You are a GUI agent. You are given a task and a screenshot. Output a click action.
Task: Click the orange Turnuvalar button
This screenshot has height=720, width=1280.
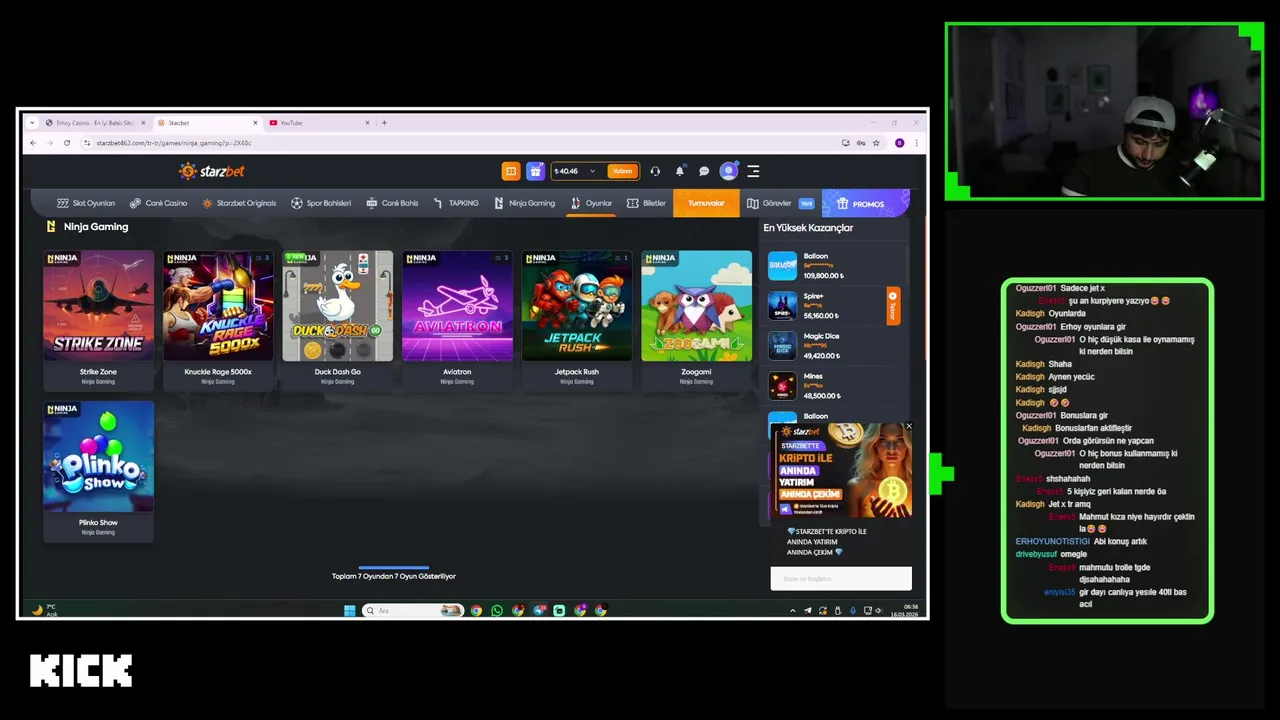706,203
